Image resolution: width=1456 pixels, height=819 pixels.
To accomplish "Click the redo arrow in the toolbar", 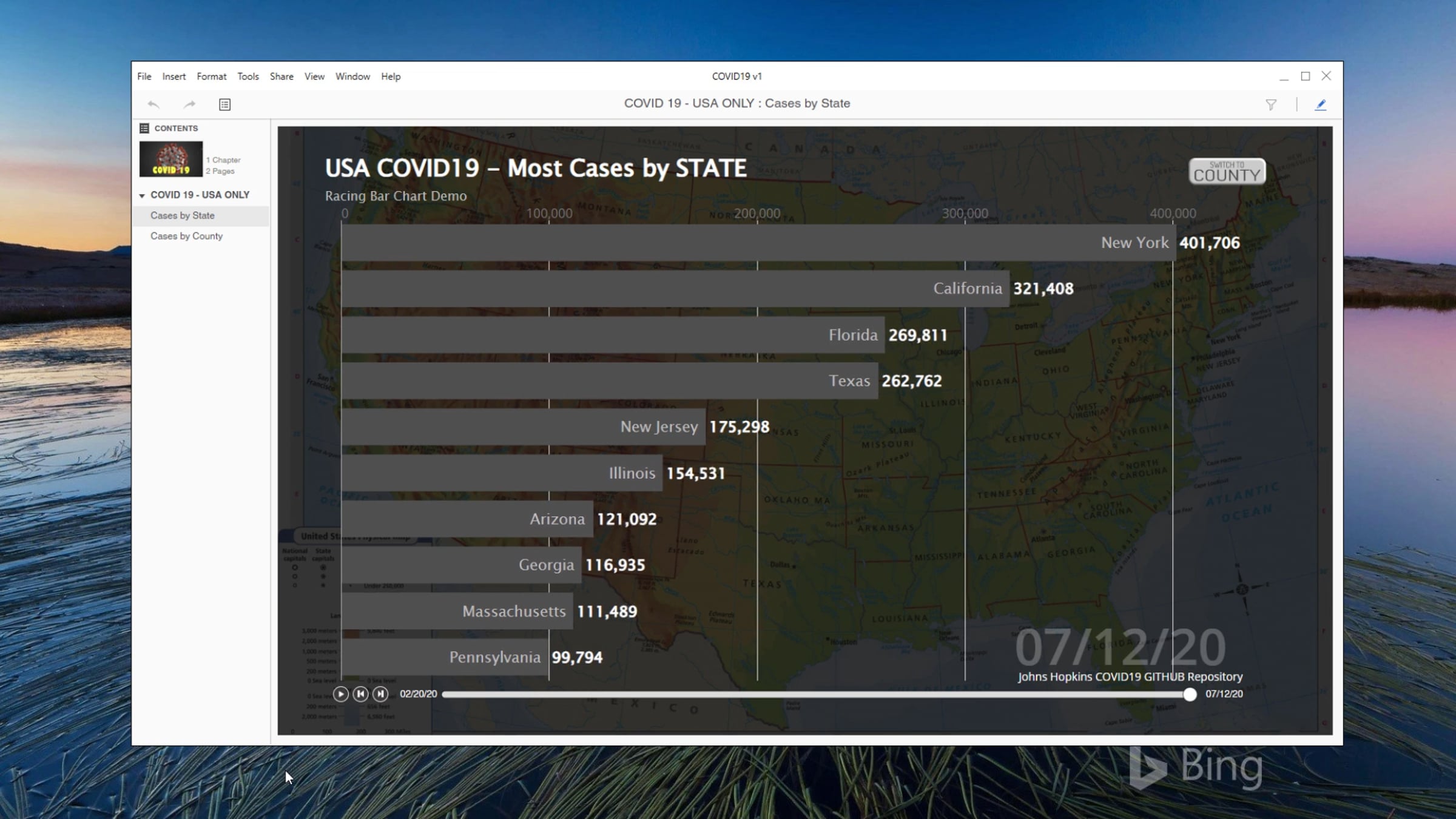I will coord(189,104).
